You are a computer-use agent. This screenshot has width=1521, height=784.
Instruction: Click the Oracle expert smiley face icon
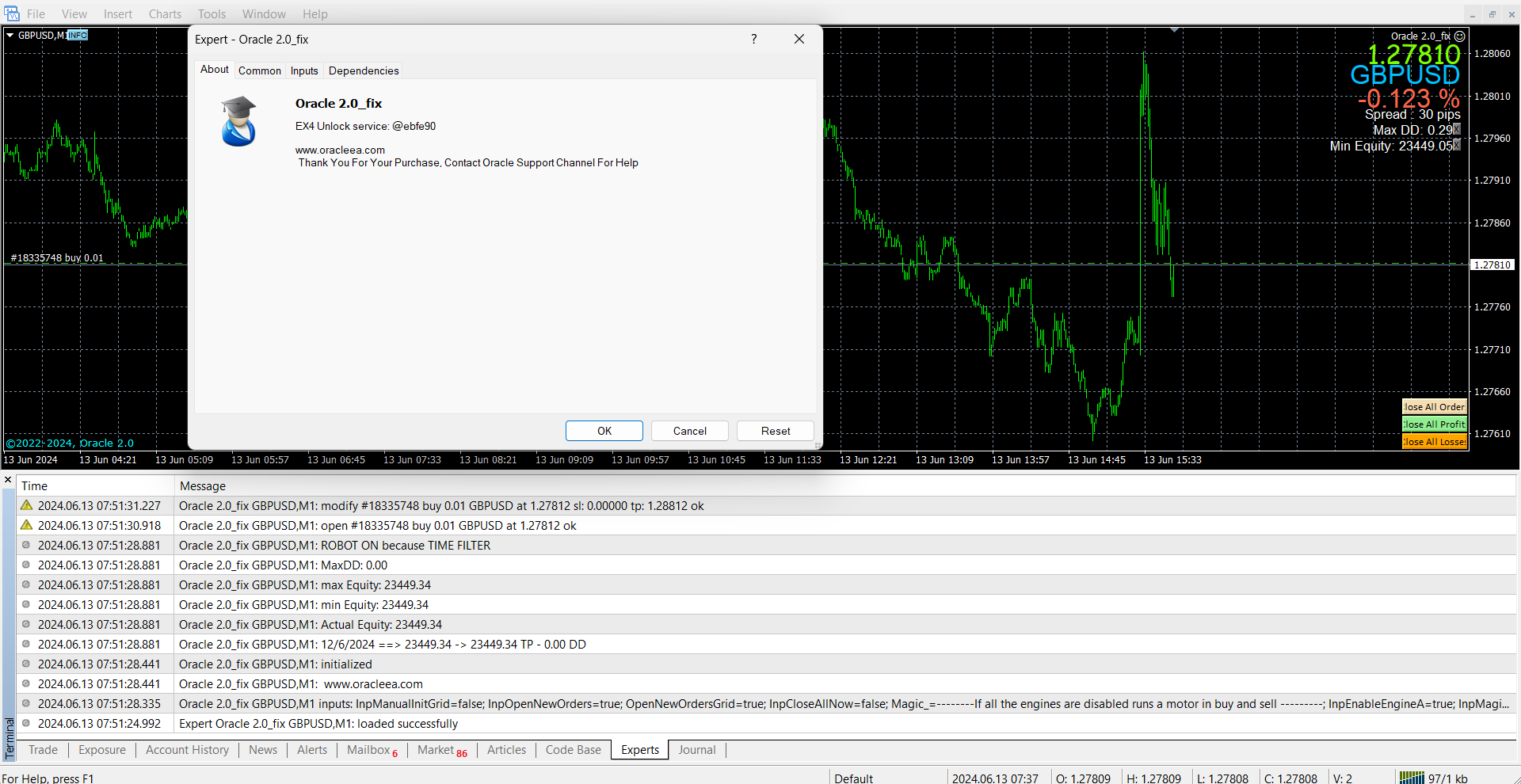(x=1460, y=36)
